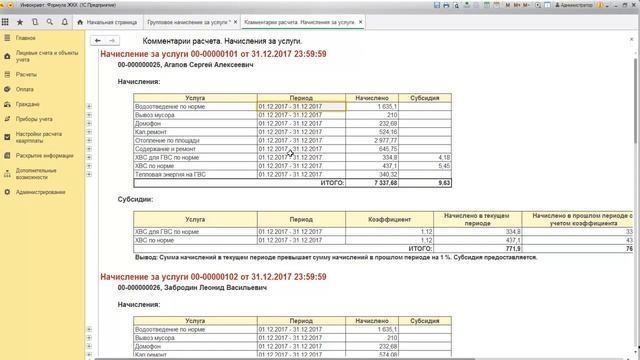The image size is (640, 360).
Task: Expand first-table ХВС для ГВС по норме group
Action: [89, 158]
